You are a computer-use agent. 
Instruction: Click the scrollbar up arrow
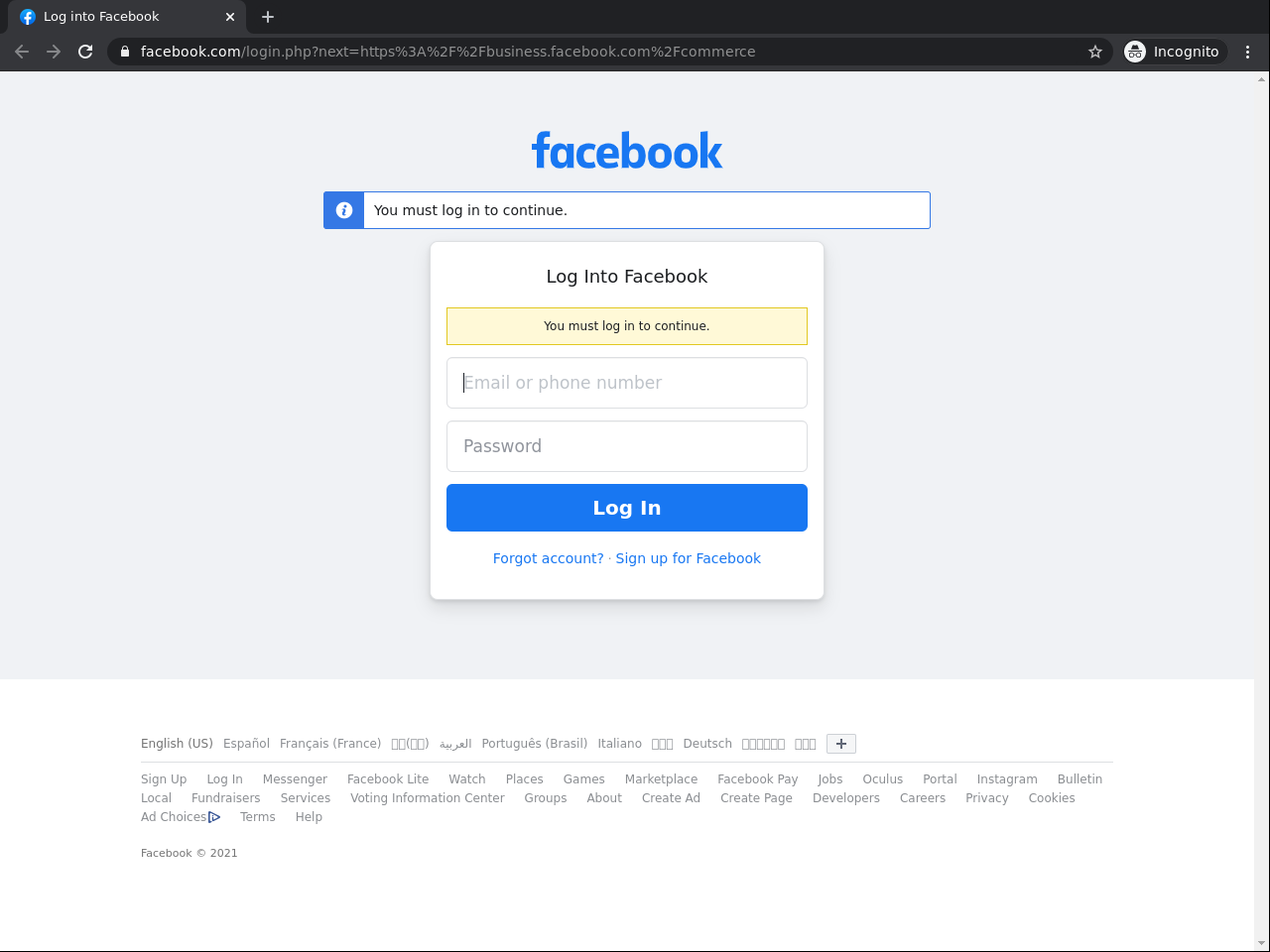point(1262,78)
